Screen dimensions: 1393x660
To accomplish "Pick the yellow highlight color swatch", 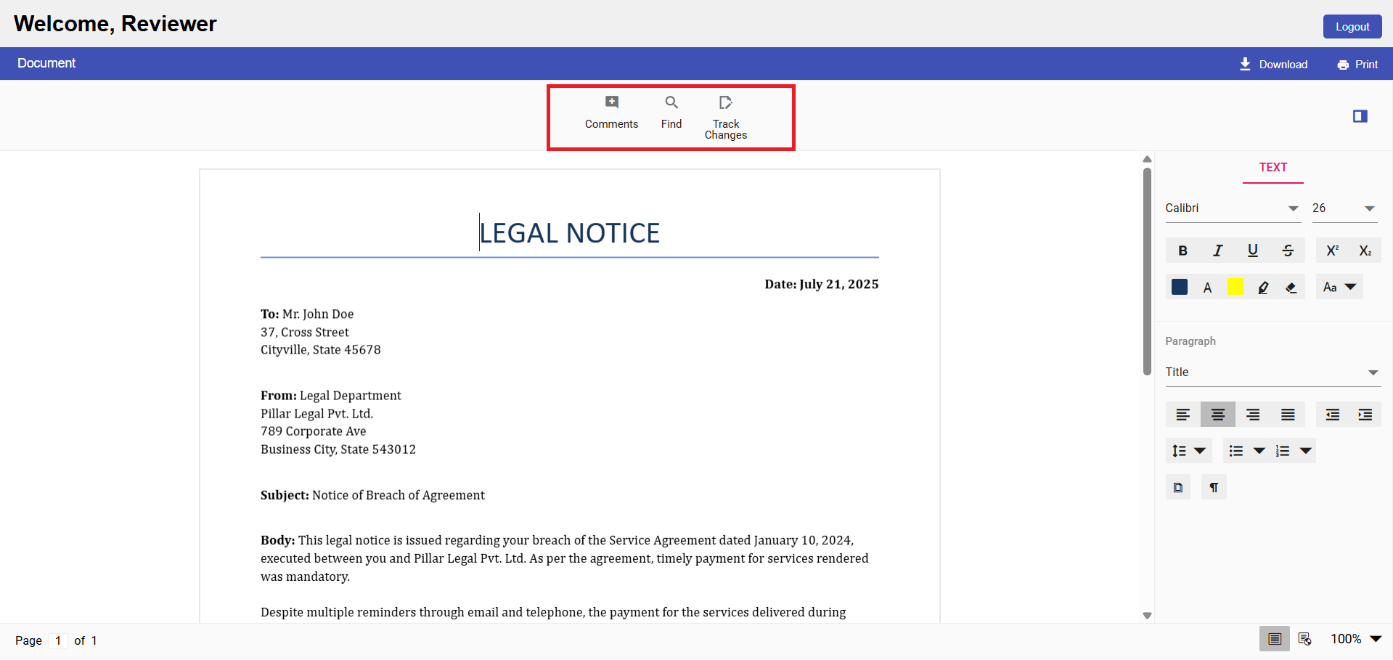I will point(1235,287).
